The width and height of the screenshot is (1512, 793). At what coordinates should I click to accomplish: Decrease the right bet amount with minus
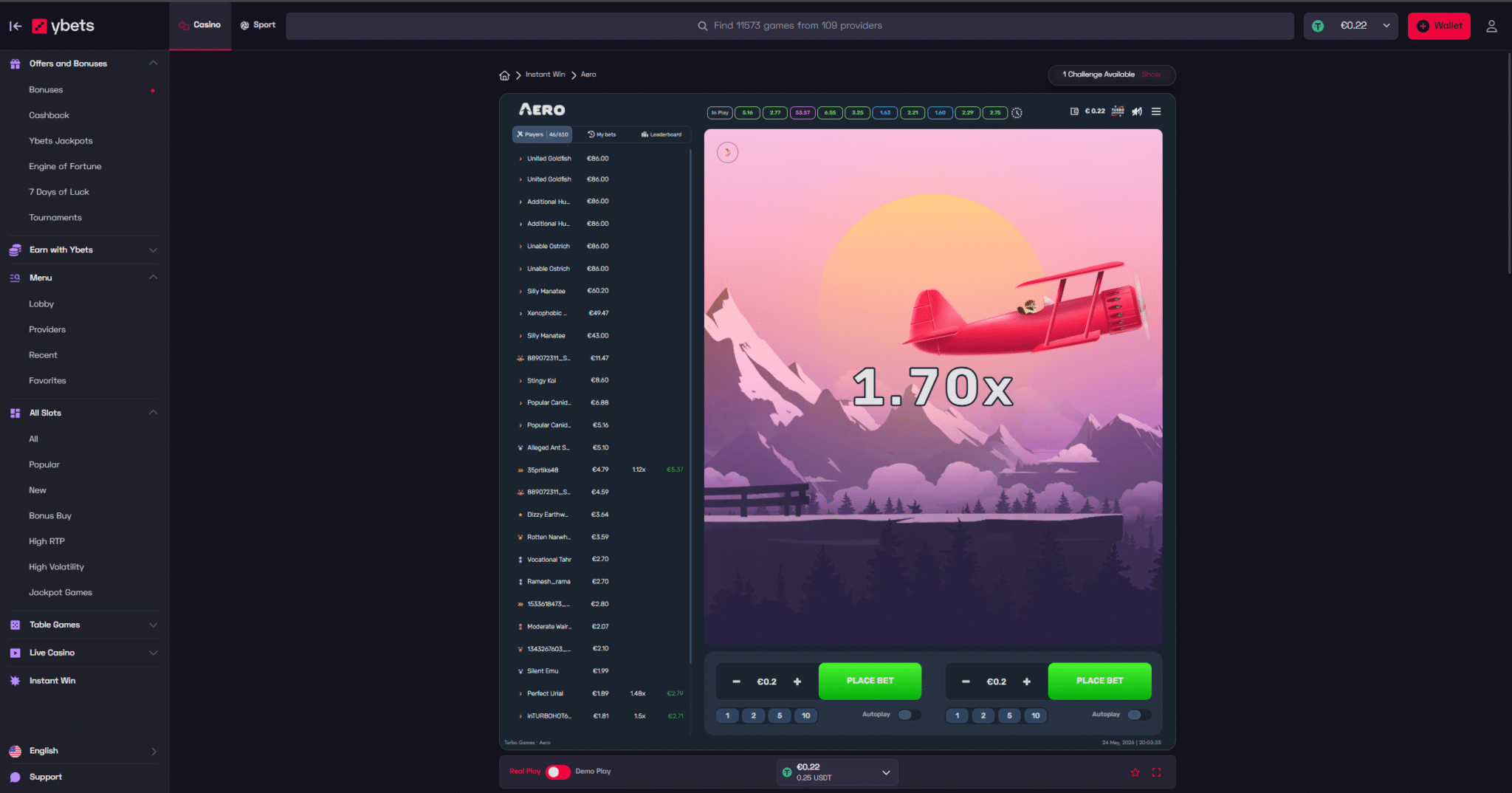click(x=966, y=682)
